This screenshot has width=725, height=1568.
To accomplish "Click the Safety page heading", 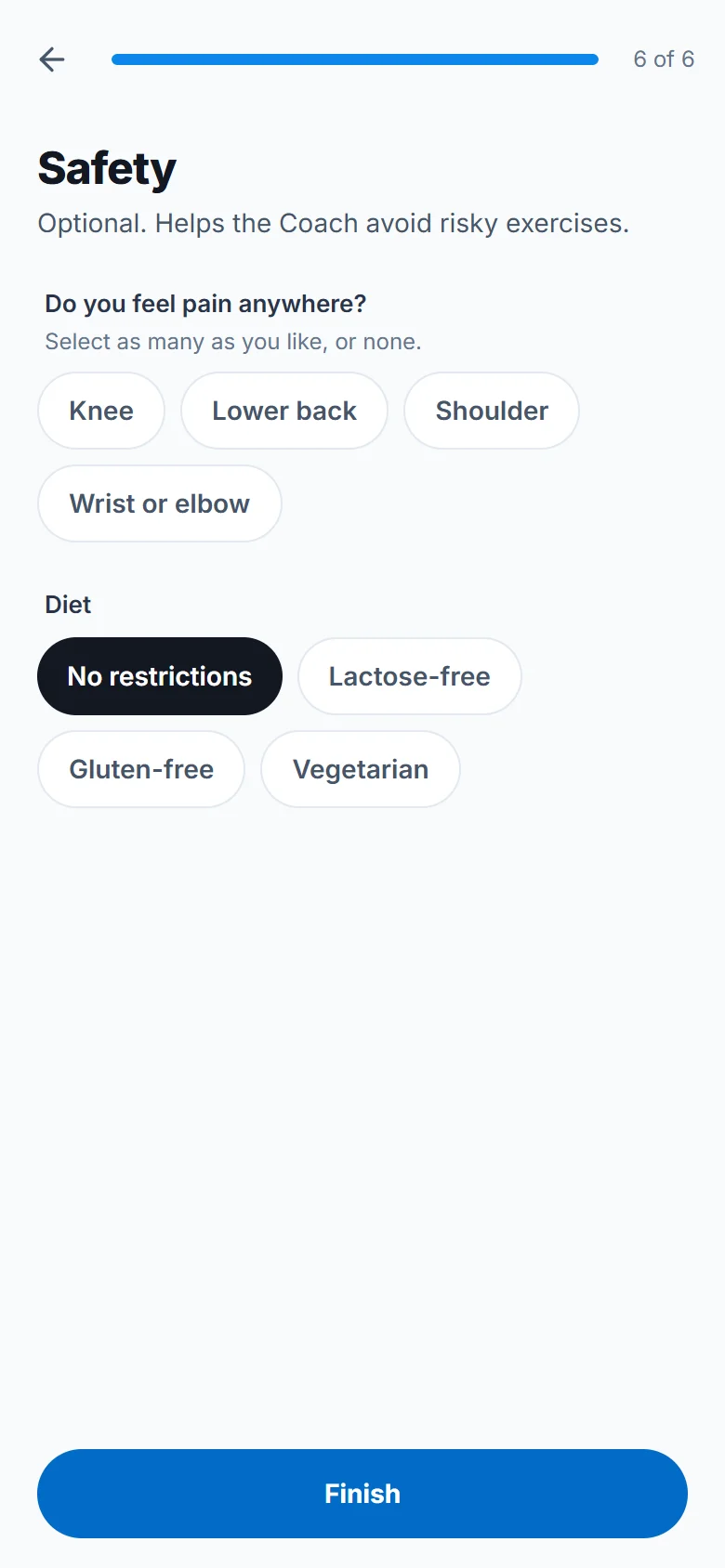I will (x=107, y=169).
